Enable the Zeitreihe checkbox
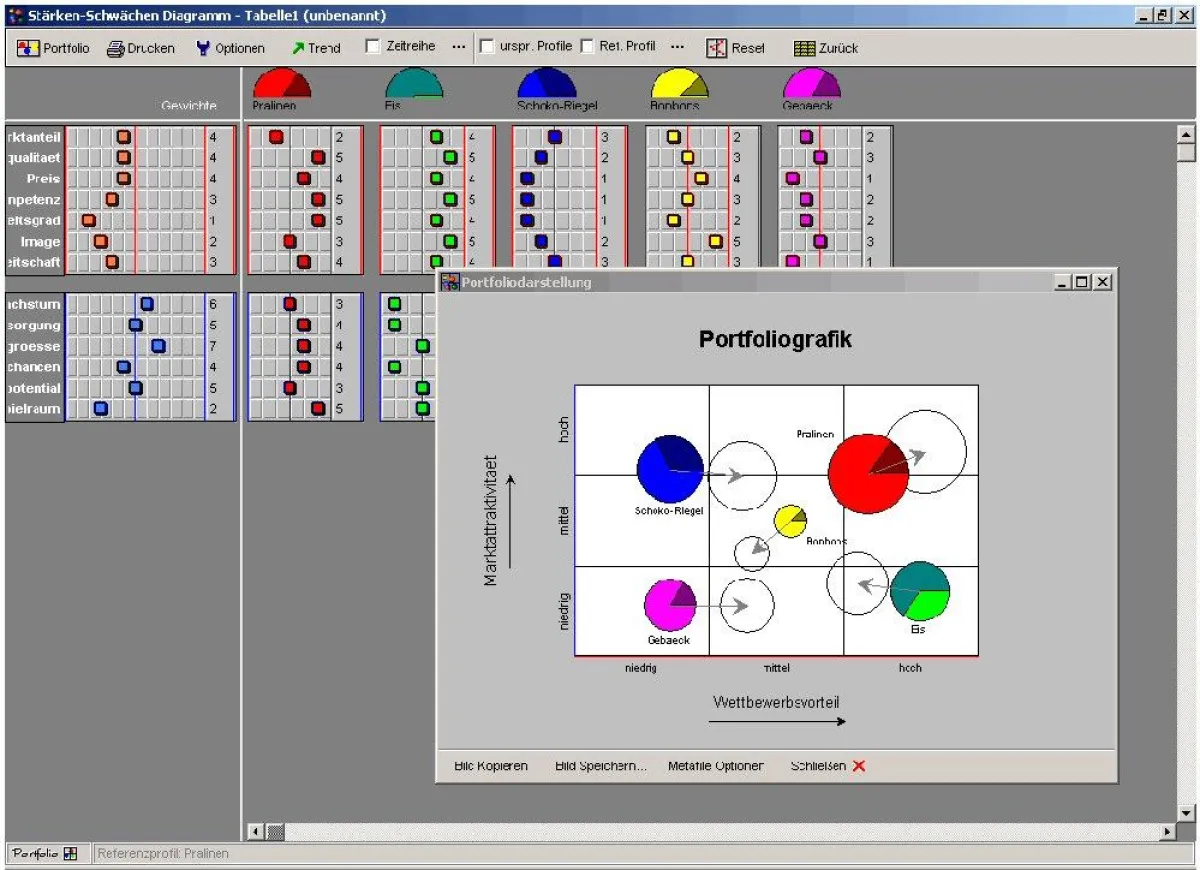Screen dimensions: 1200x870 pos(373,46)
